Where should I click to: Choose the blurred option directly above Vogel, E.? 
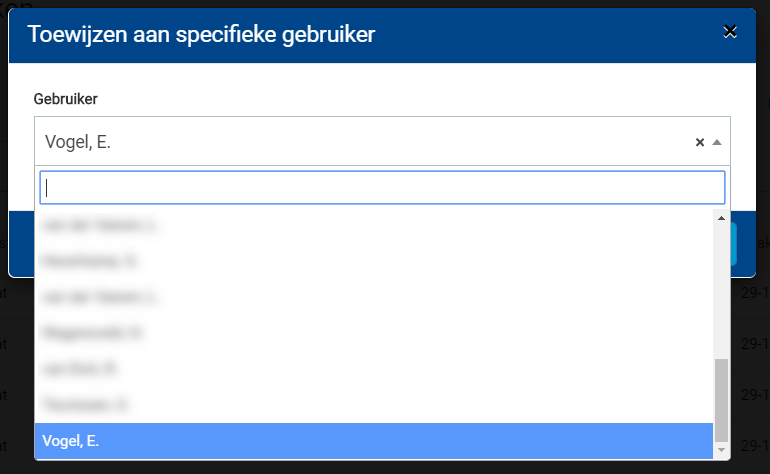click(374, 404)
